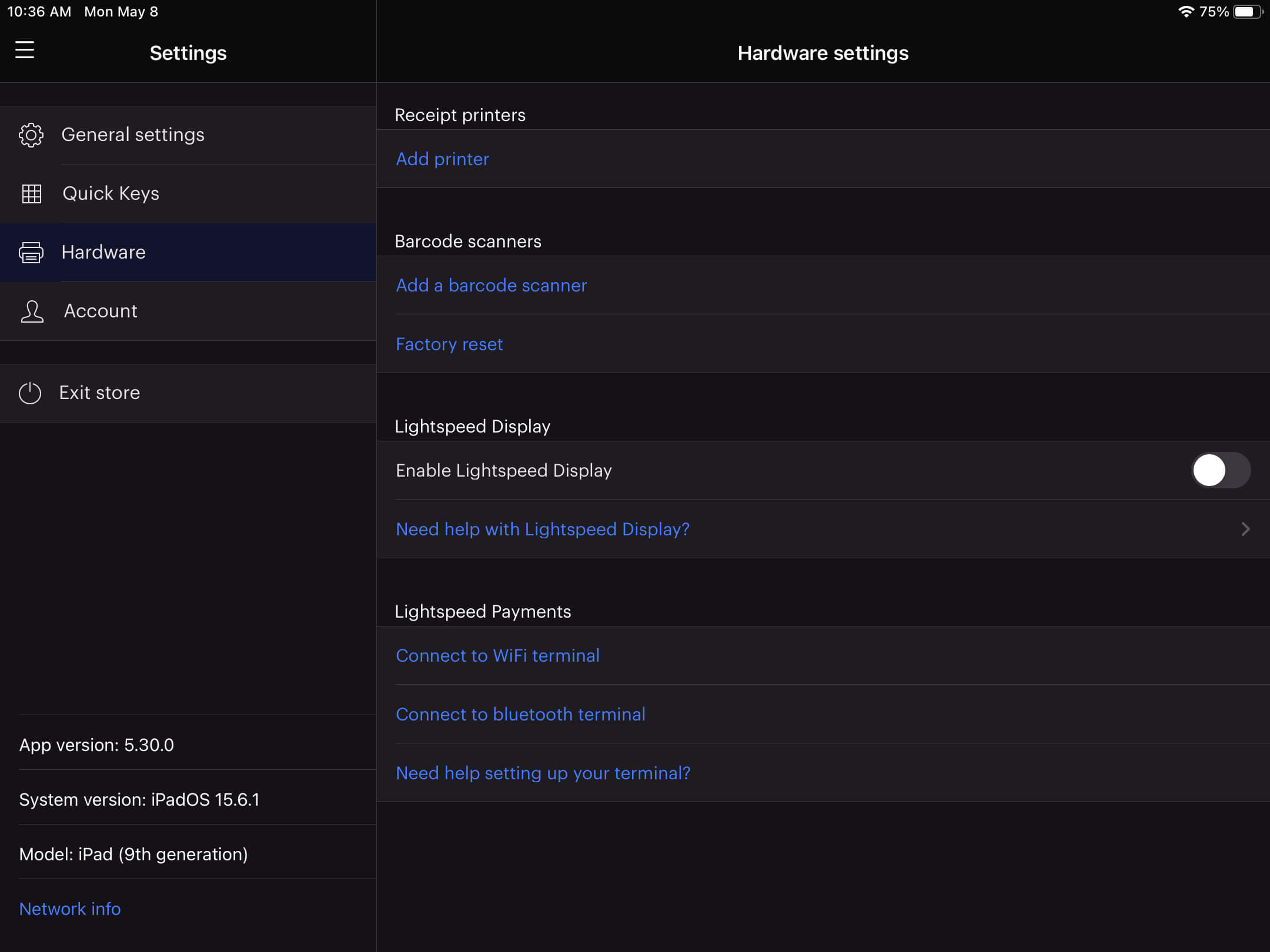1270x952 pixels.
Task: Open the Quick Keys section
Action: click(x=111, y=194)
